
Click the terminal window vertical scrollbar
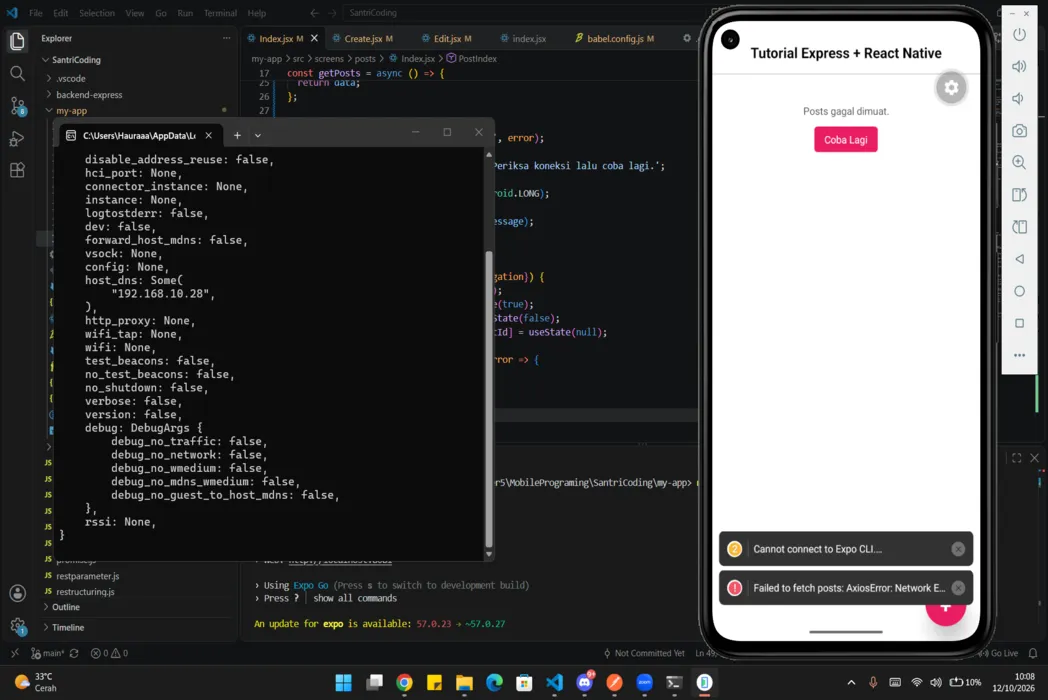coord(489,398)
